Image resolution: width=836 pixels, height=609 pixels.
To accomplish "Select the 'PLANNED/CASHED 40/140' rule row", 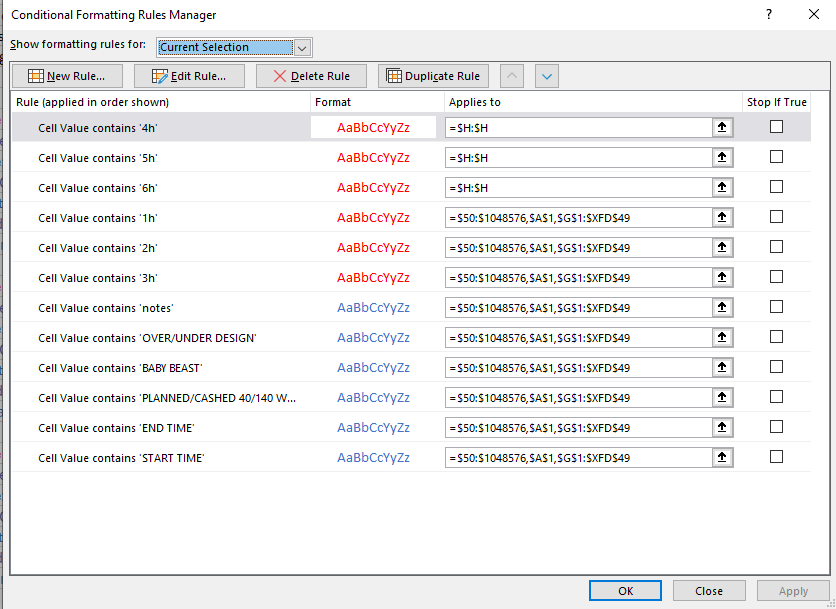I will tap(412, 397).
